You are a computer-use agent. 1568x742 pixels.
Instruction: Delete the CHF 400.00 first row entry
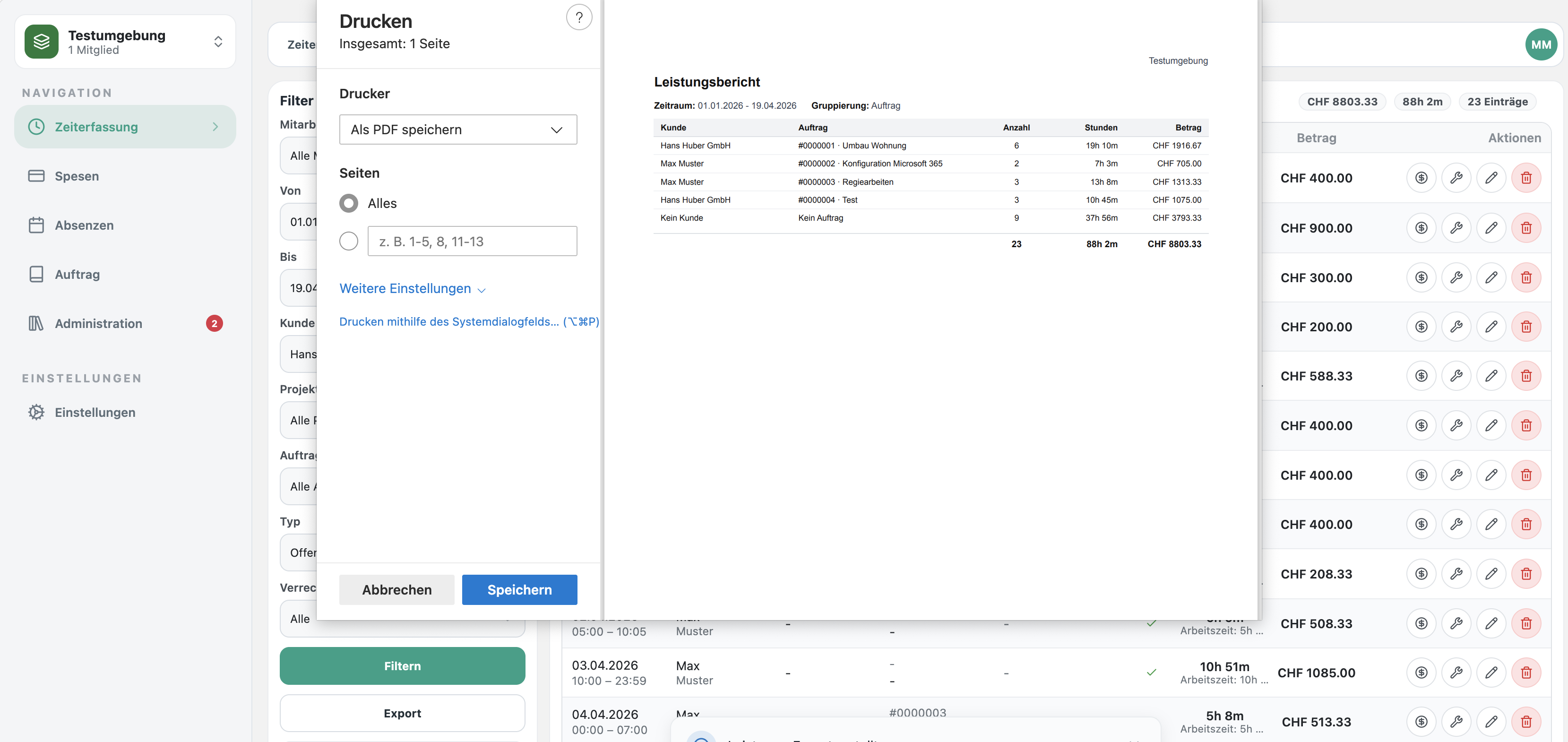pos(1526,178)
